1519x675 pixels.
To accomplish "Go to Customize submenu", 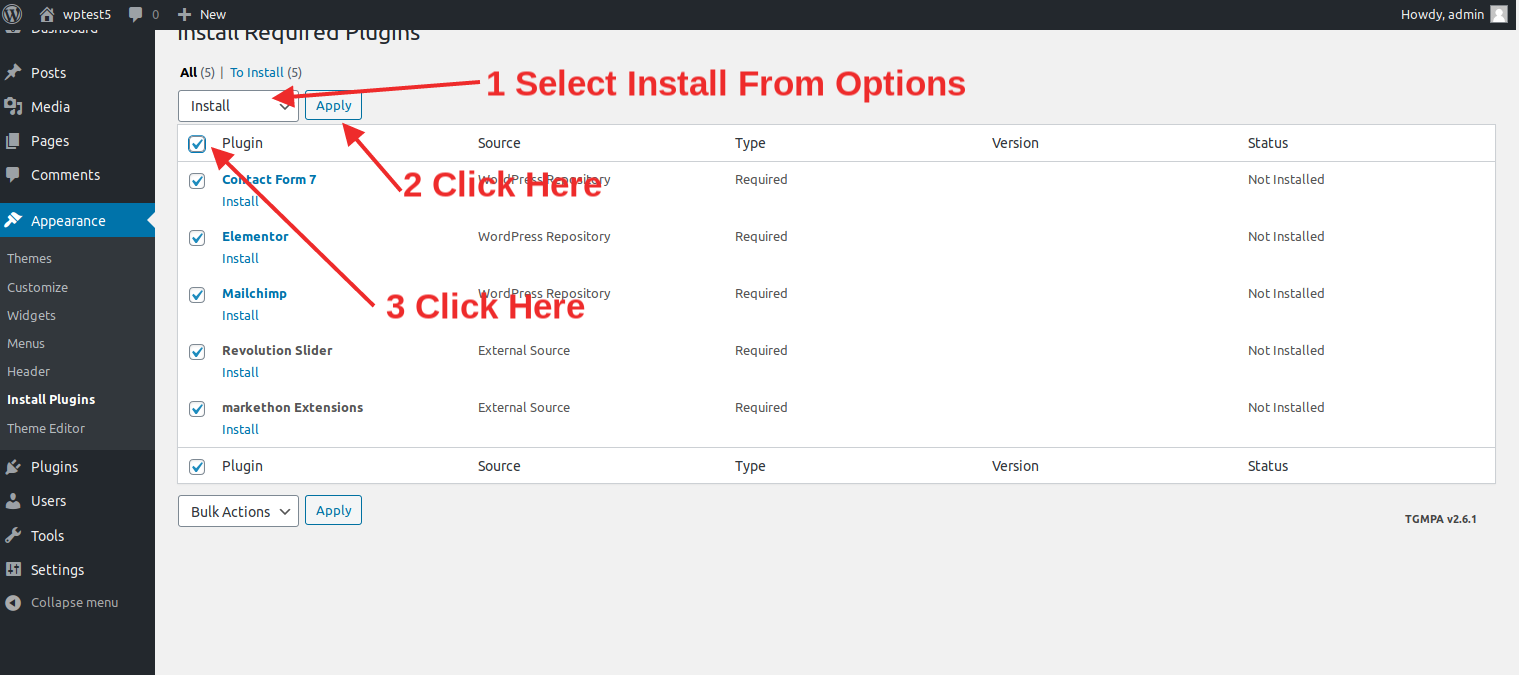I will tap(37, 287).
